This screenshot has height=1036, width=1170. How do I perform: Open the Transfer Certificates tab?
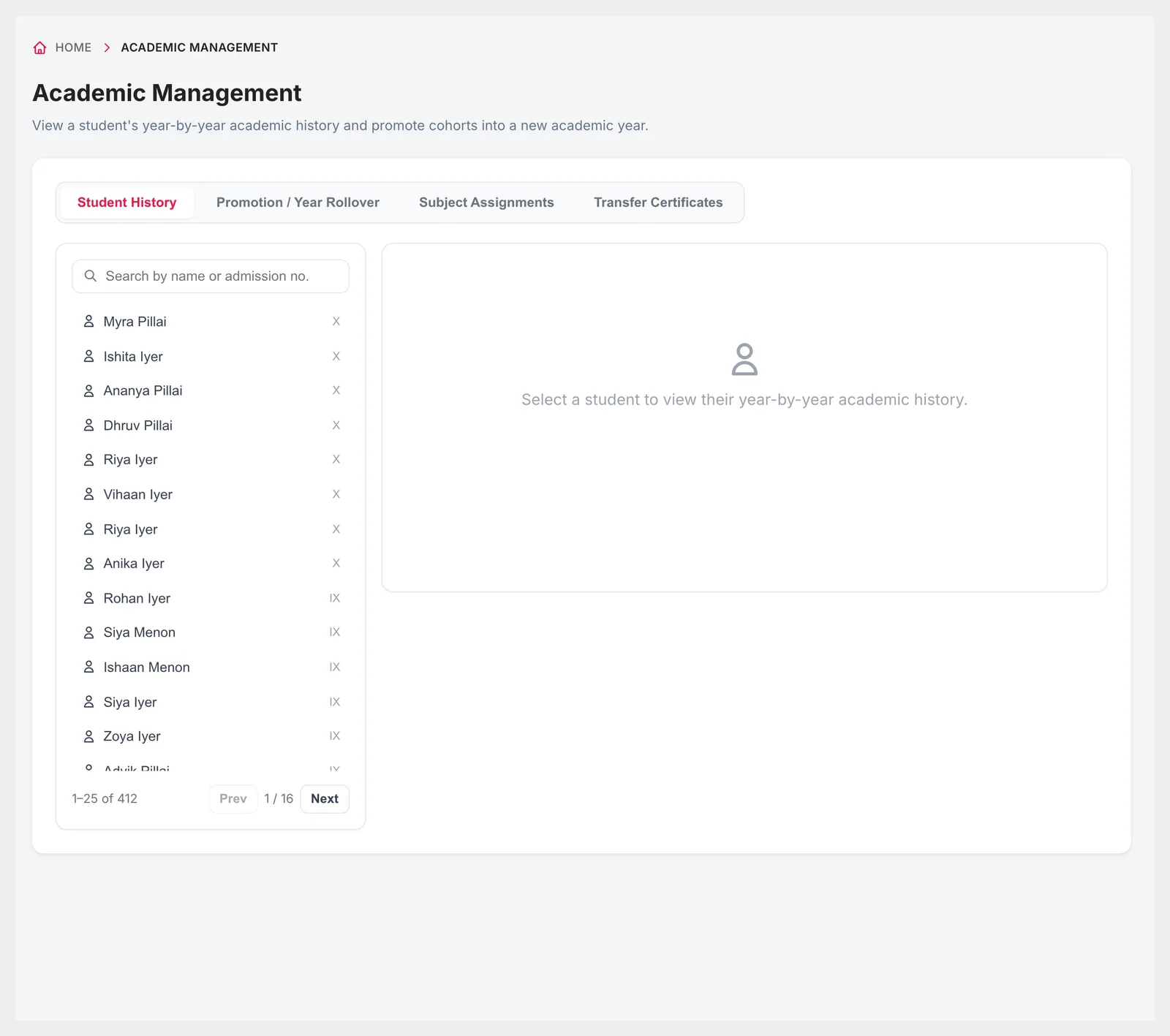click(x=658, y=203)
